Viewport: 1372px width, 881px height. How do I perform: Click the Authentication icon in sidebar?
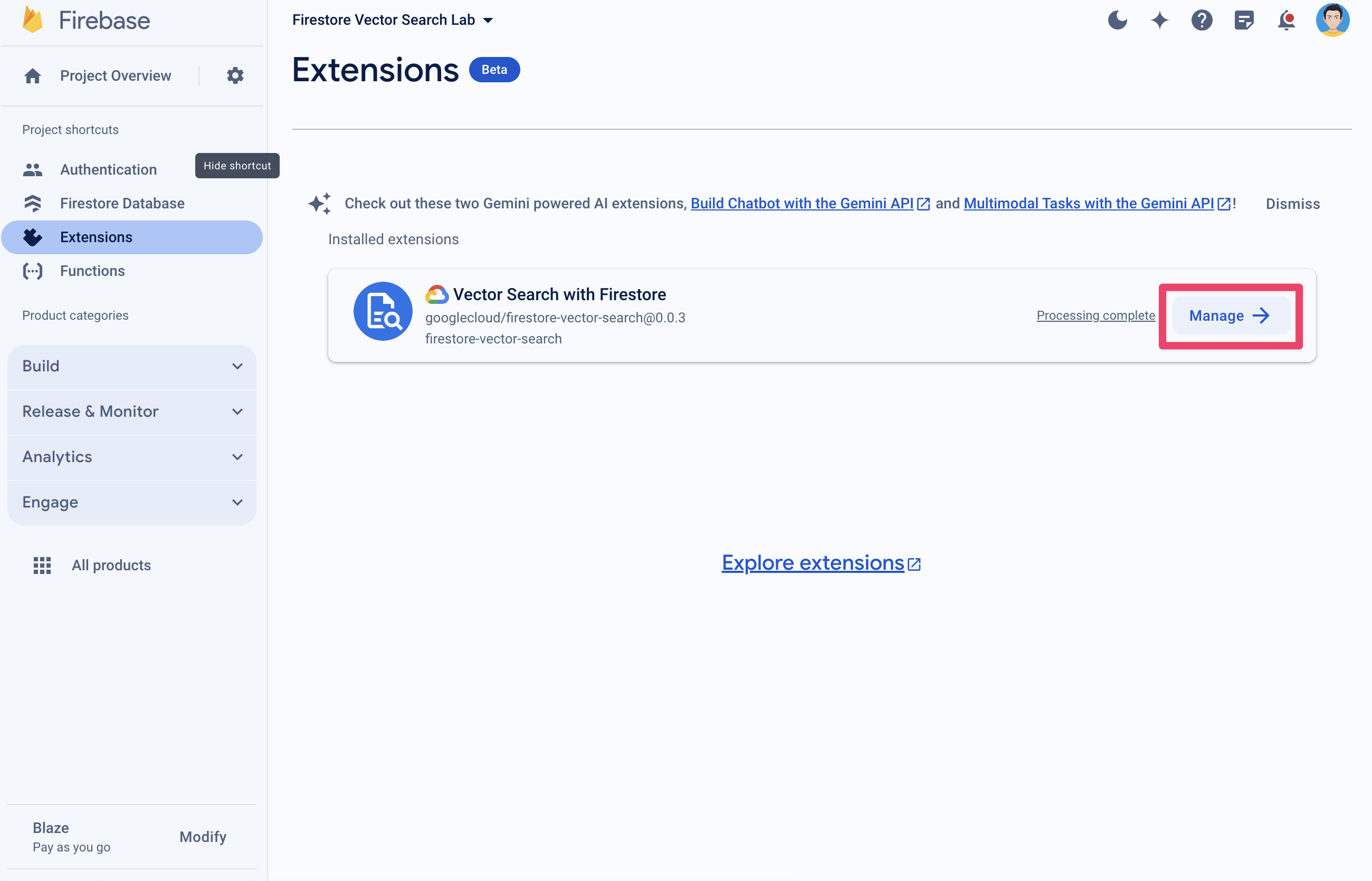click(33, 169)
